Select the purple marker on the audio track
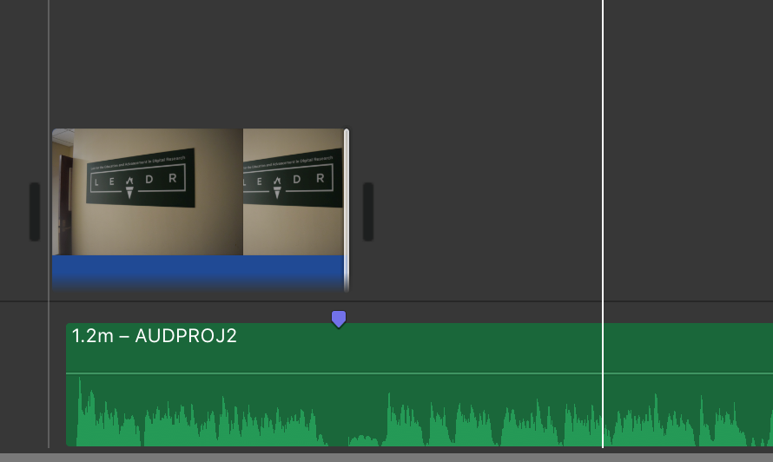The width and height of the screenshot is (773, 462). pos(339,319)
